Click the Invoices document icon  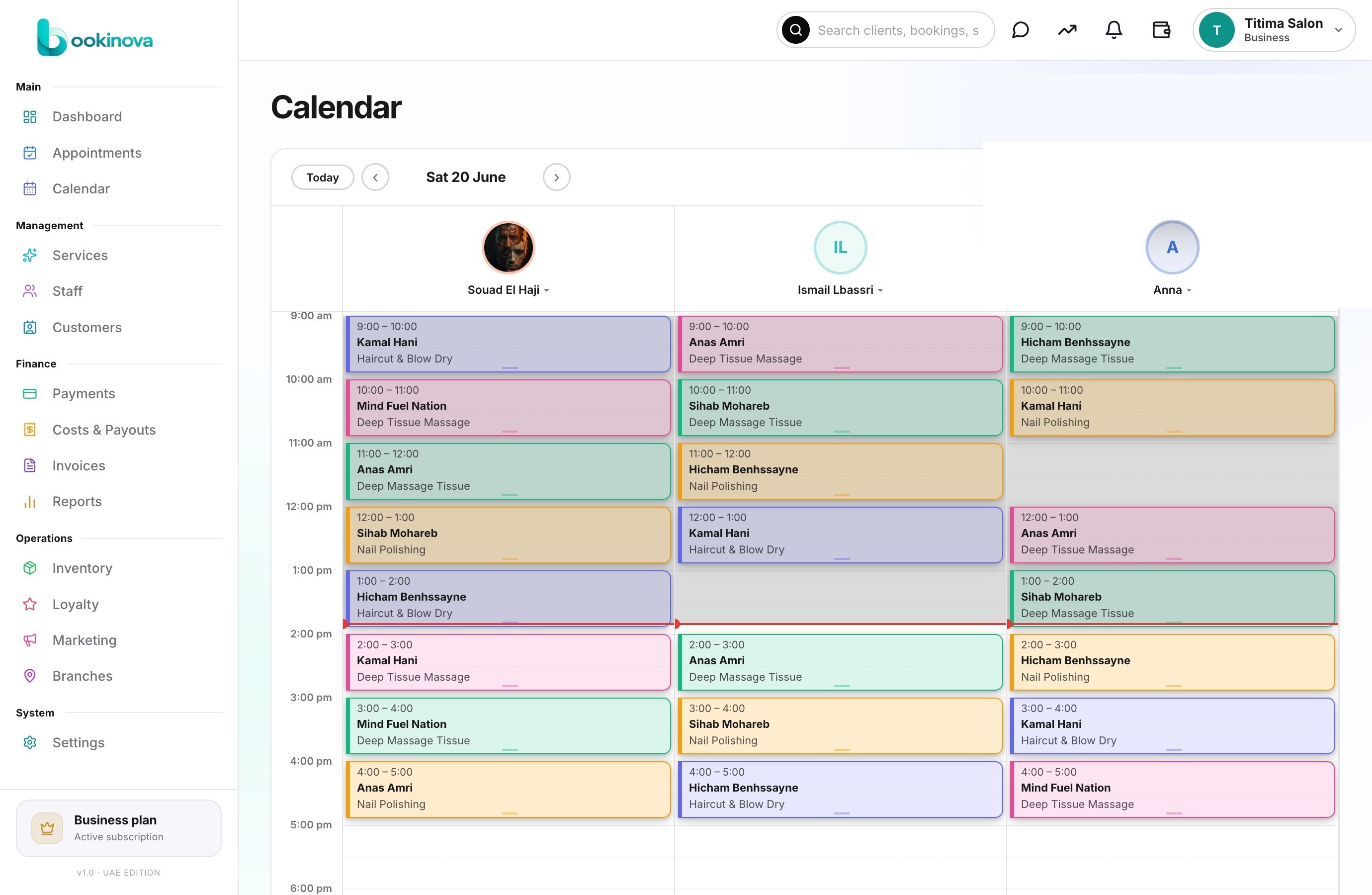[29, 465]
